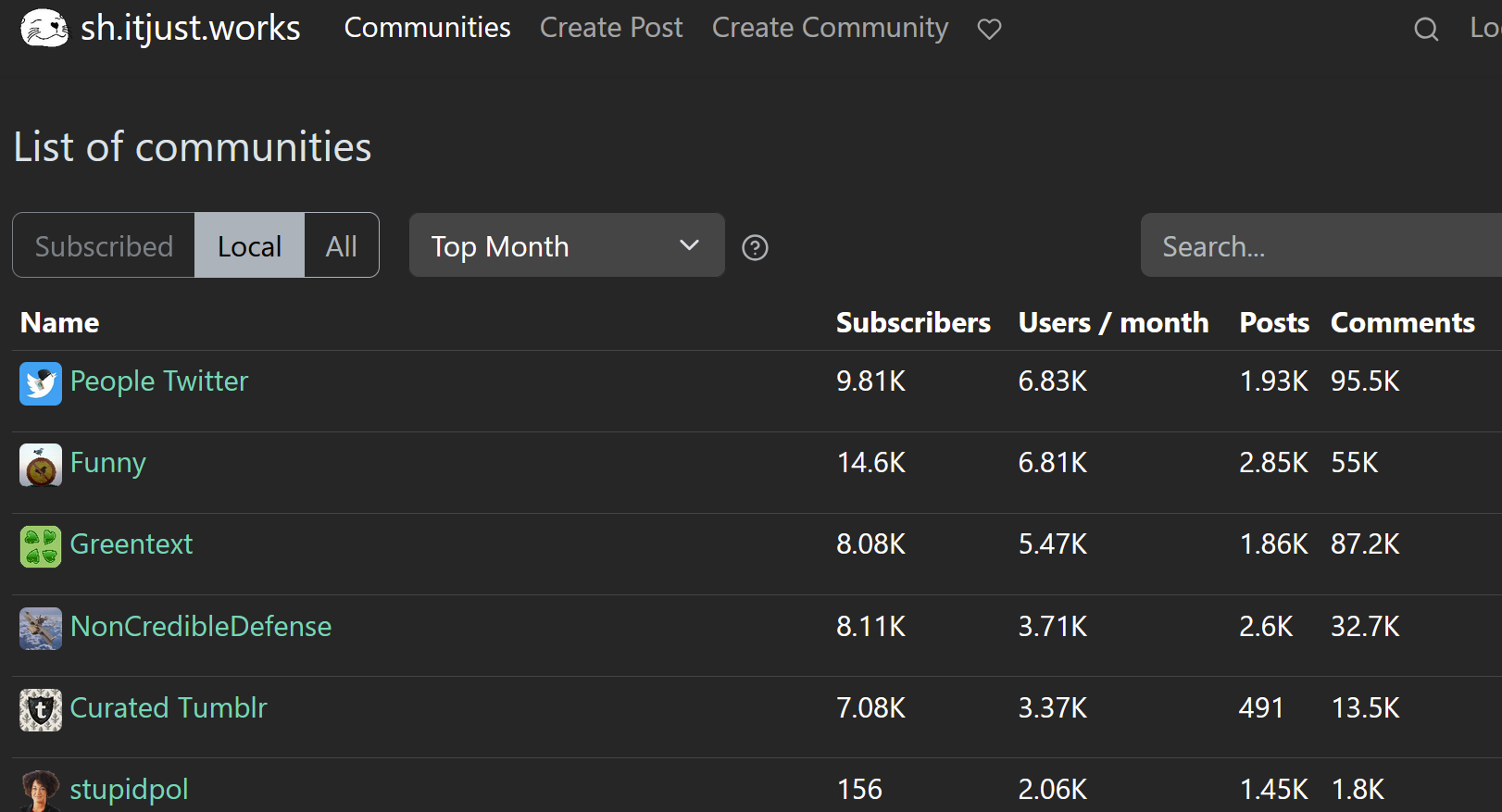Open the stupidpol community link

pyautogui.click(x=129, y=789)
